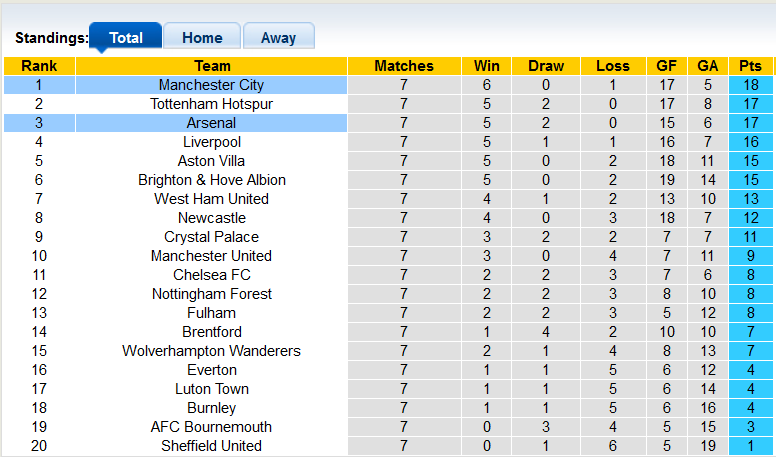Click the Rank column header
Image resolution: width=776 pixels, height=457 pixels.
(x=38, y=66)
